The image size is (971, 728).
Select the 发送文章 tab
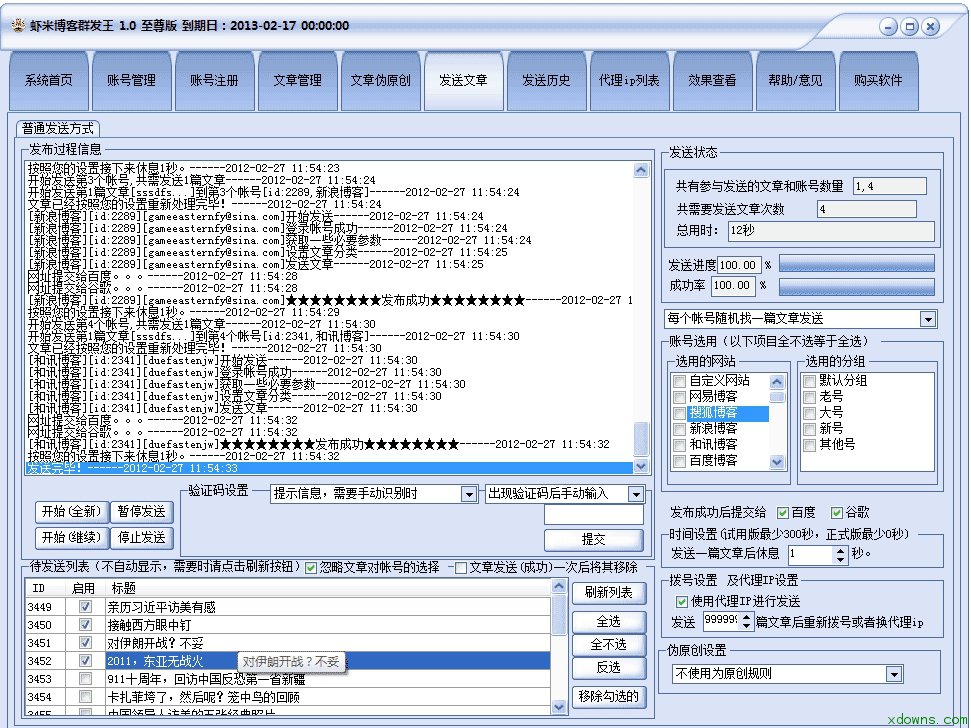pos(463,80)
